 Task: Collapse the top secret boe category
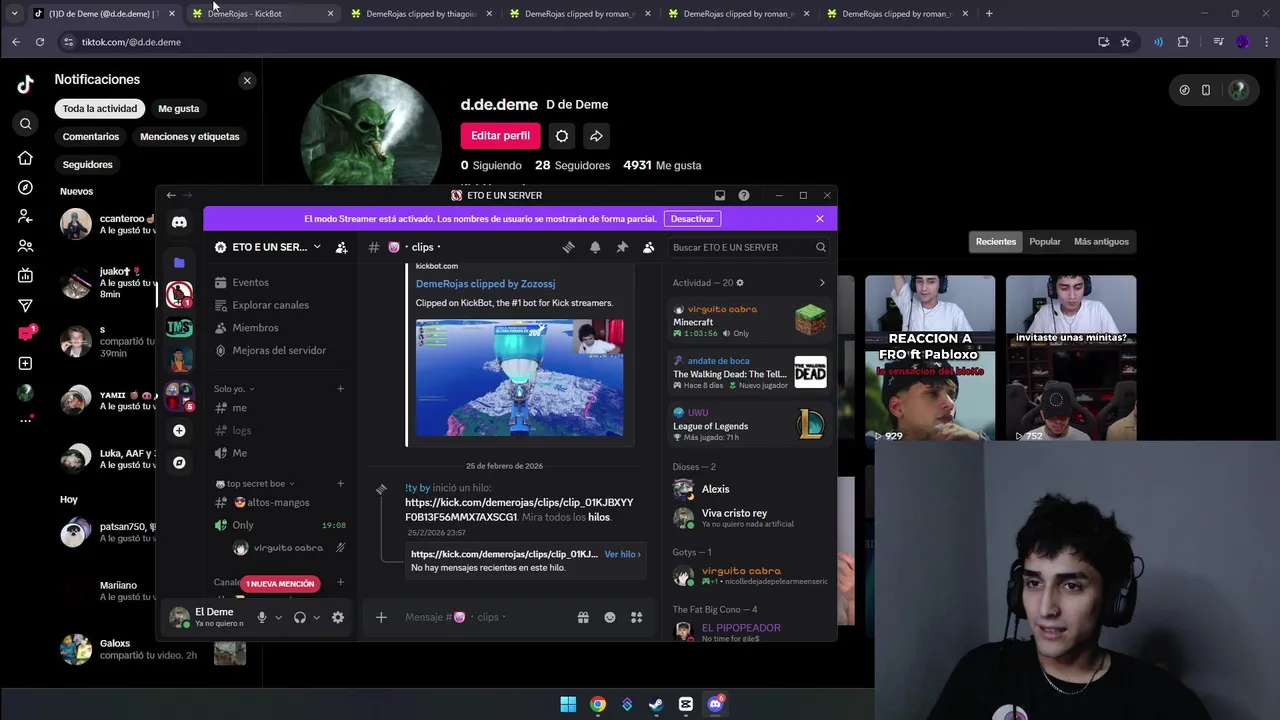coord(255,484)
